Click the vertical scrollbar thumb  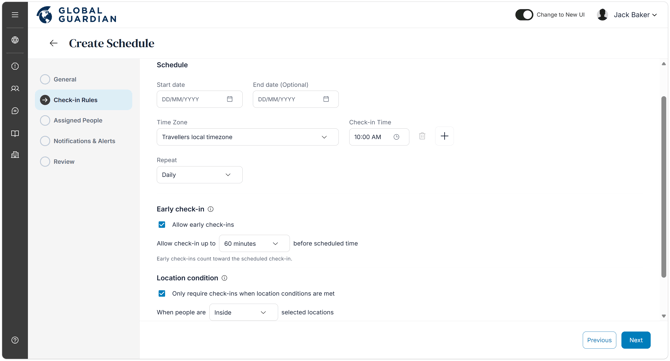(664, 187)
